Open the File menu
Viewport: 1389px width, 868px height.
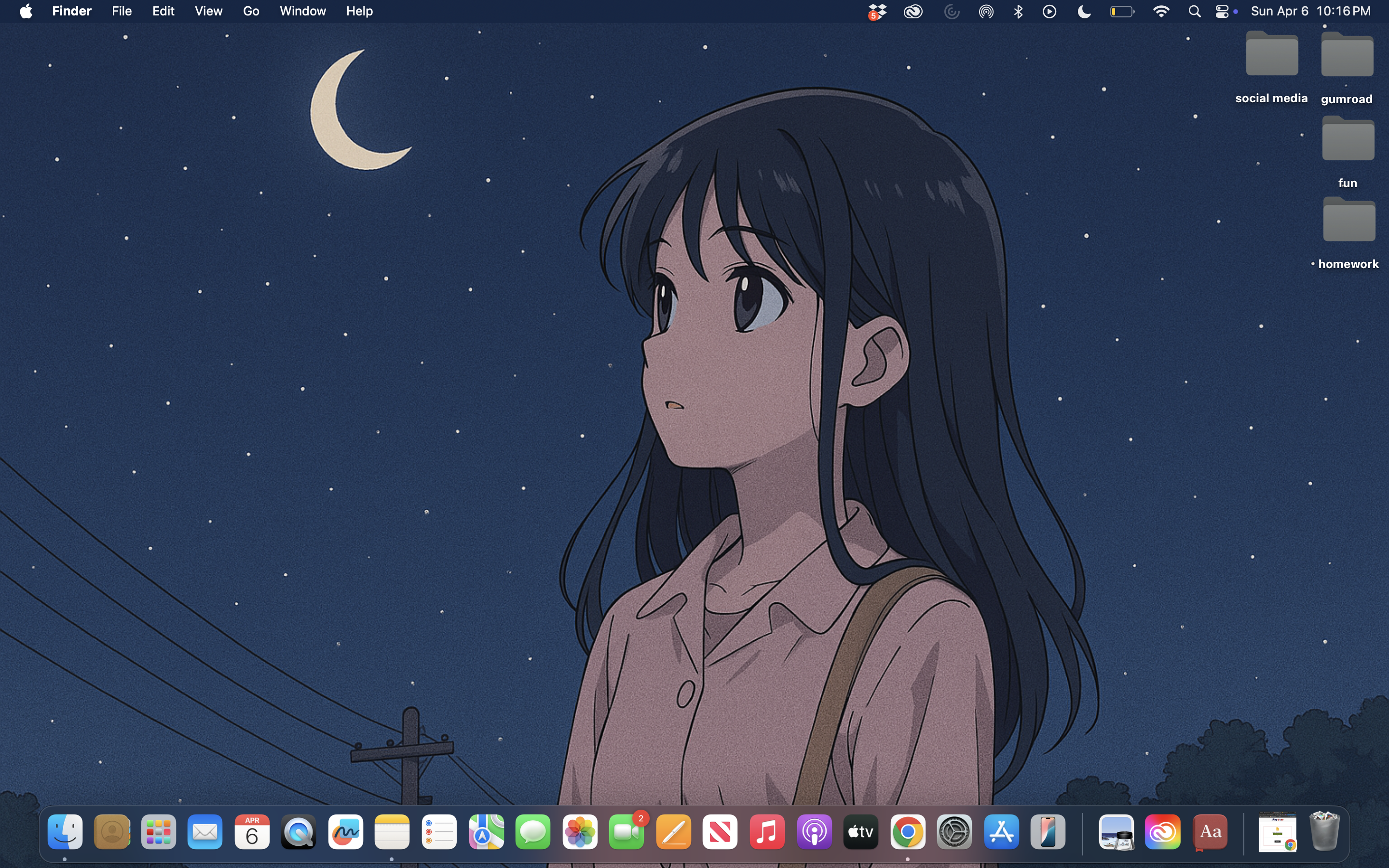click(122, 11)
